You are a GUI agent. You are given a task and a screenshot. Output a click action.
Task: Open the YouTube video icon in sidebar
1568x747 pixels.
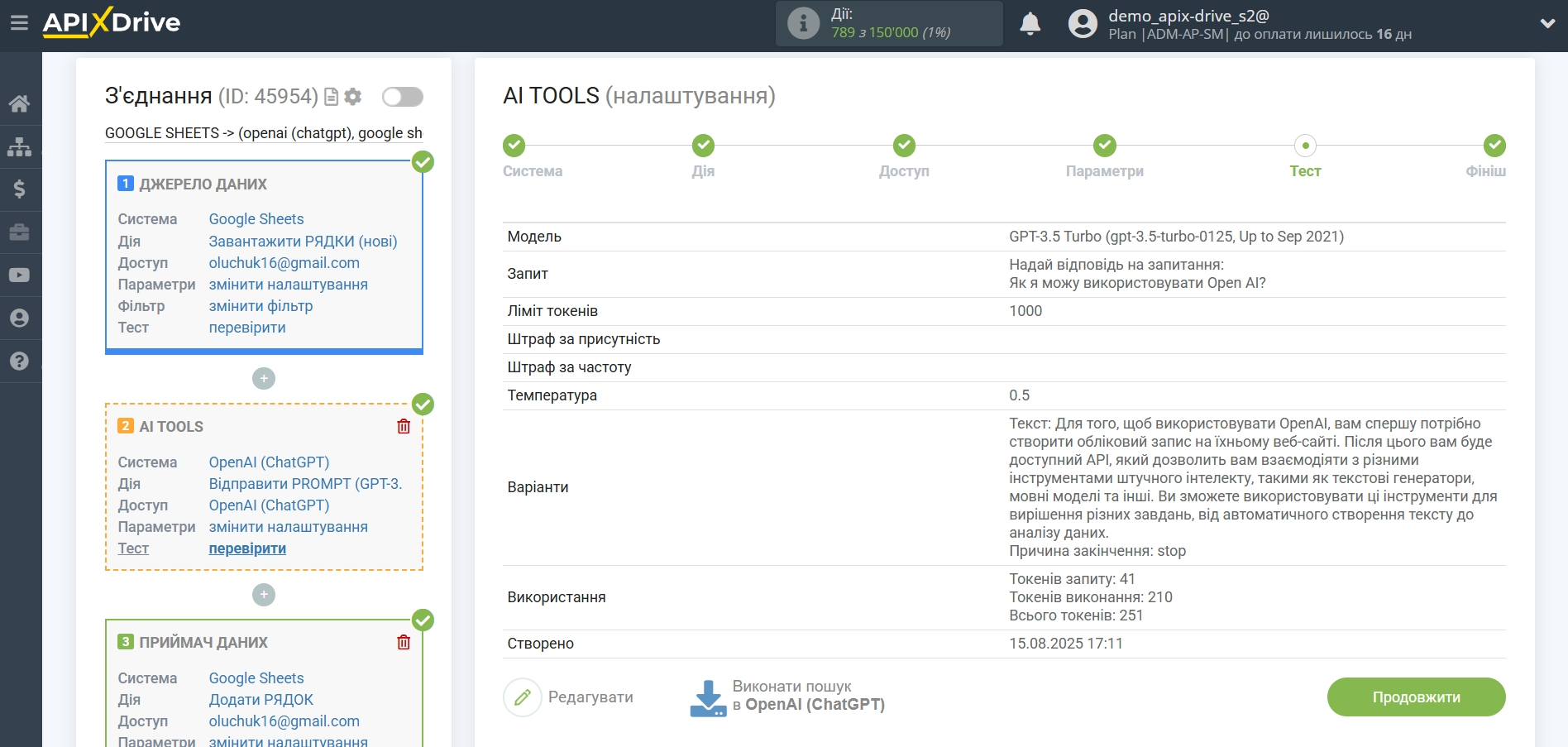point(19,275)
